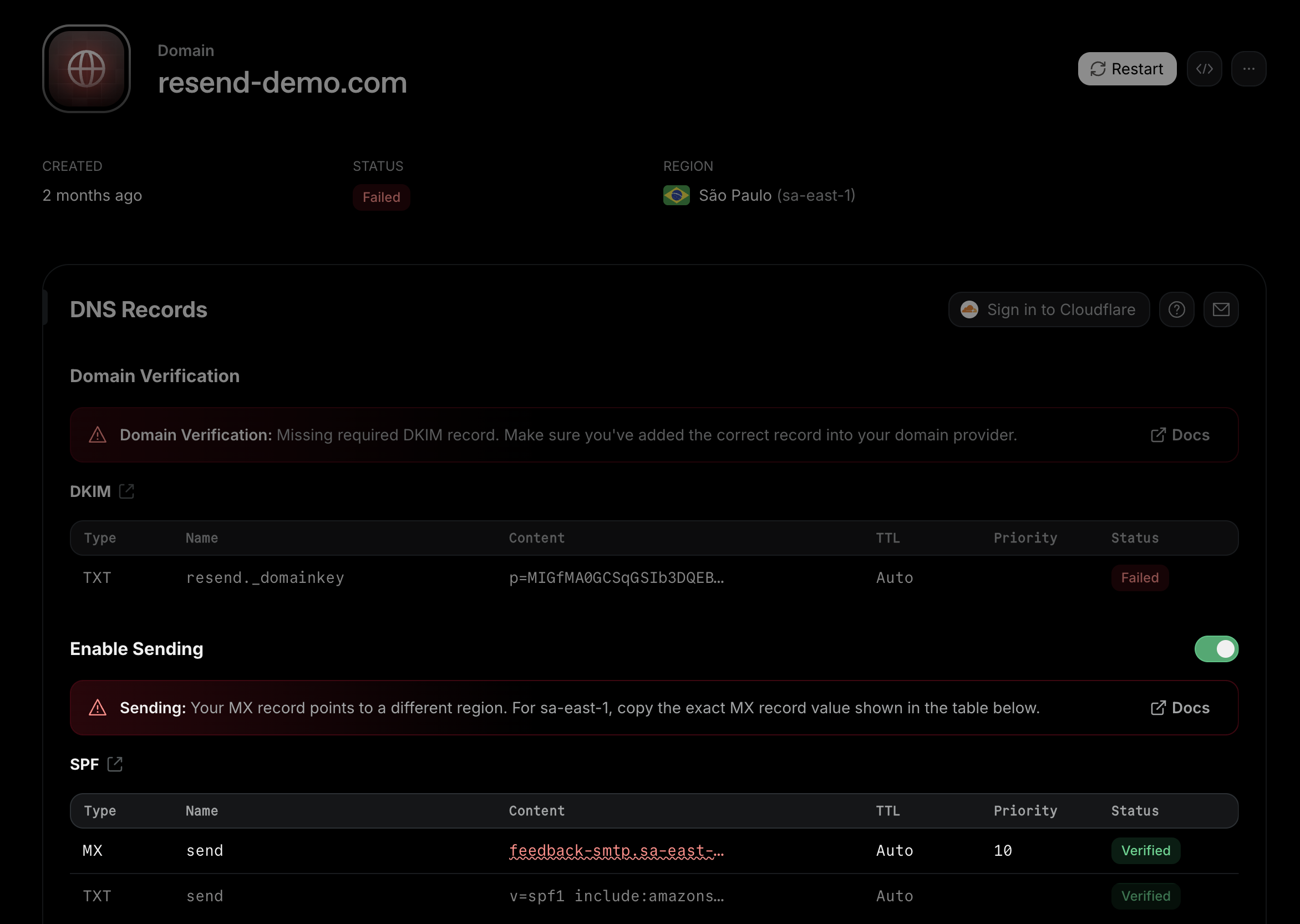1300x924 pixels.
Task: Click the code snippet icon next to Restart
Action: tap(1205, 69)
